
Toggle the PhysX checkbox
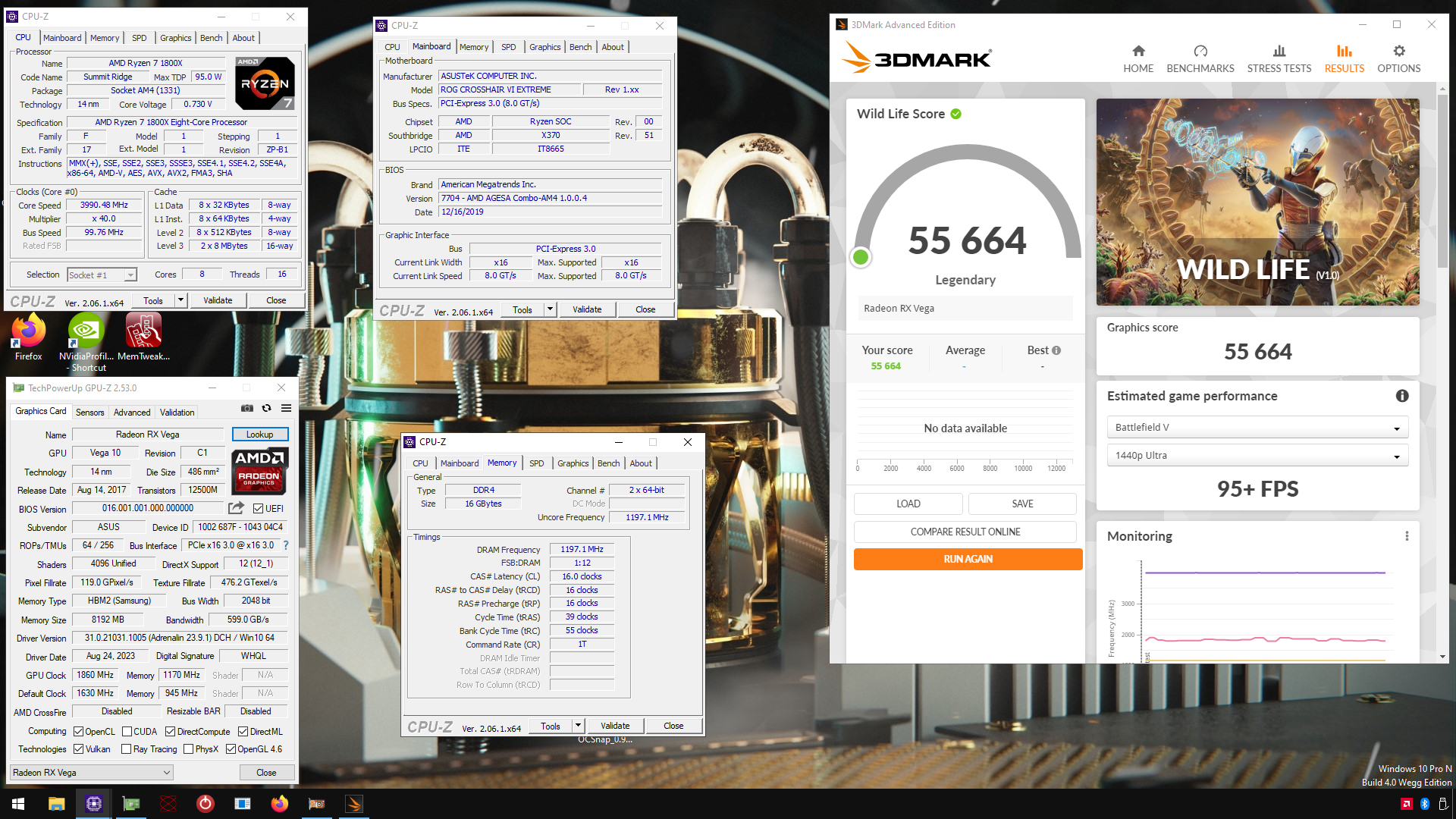click(x=188, y=749)
